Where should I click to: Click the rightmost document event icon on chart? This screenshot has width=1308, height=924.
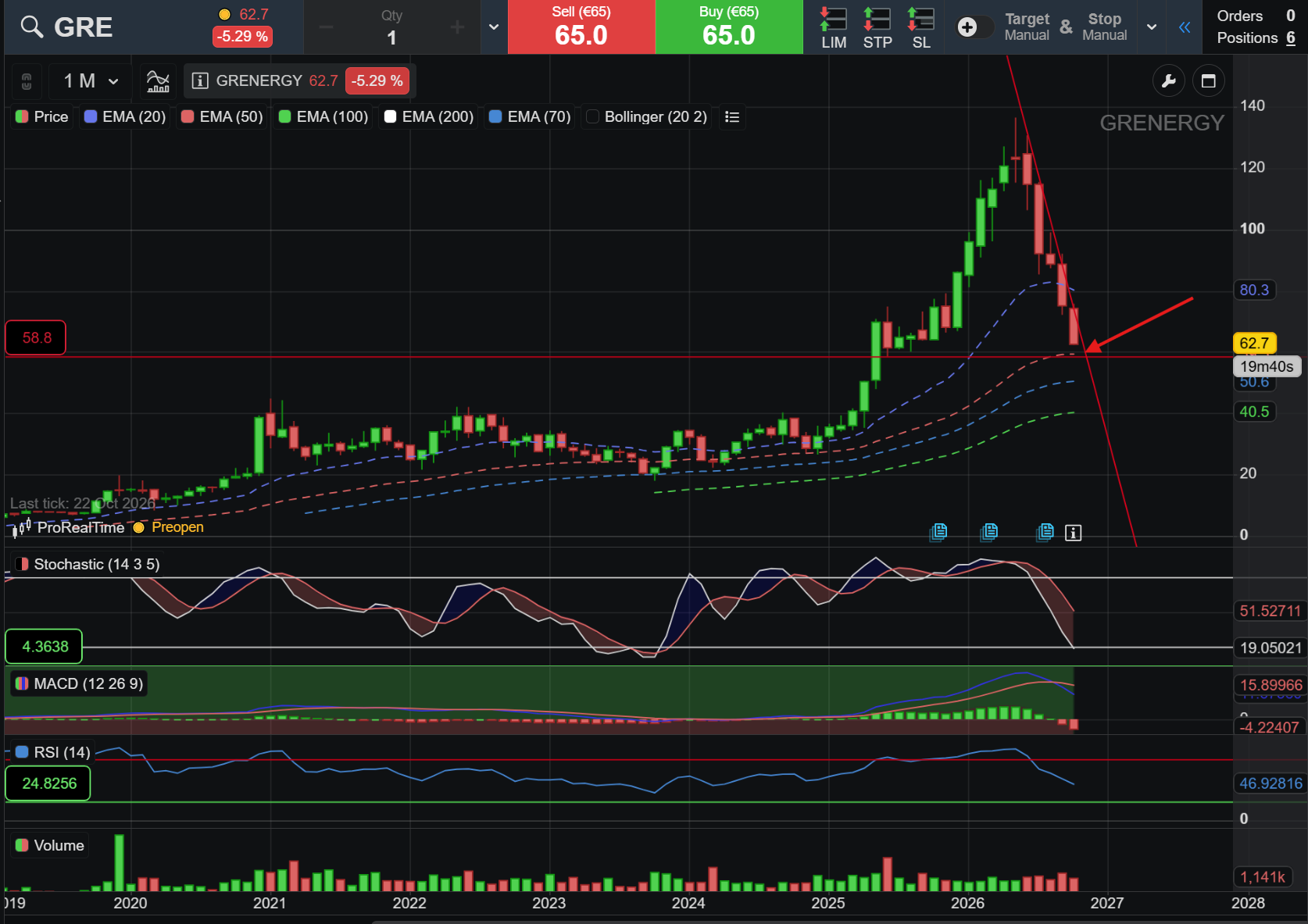pyautogui.click(x=1045, y=533)
